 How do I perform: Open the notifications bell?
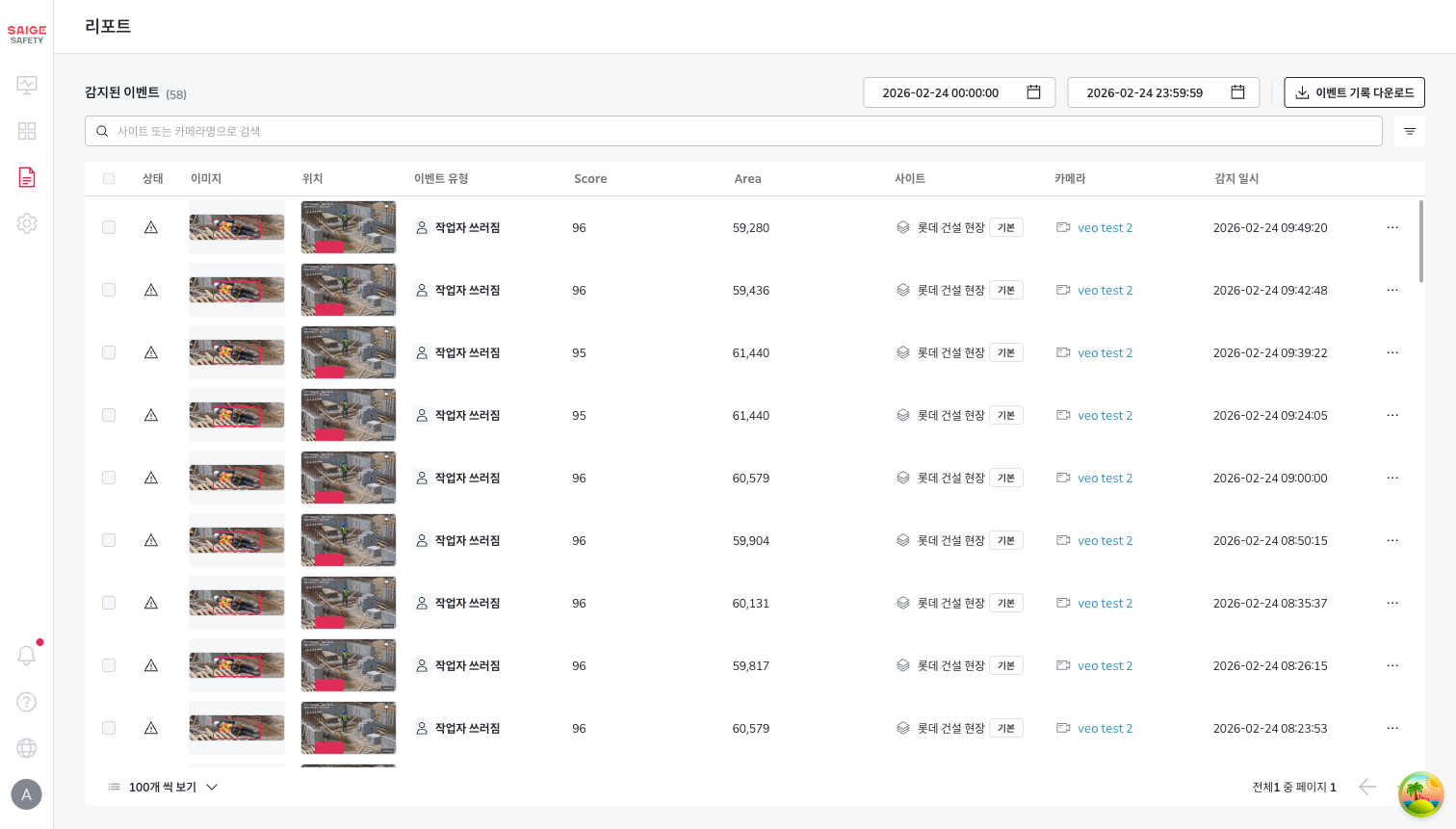pyautogui.click(x=27, y=656)
